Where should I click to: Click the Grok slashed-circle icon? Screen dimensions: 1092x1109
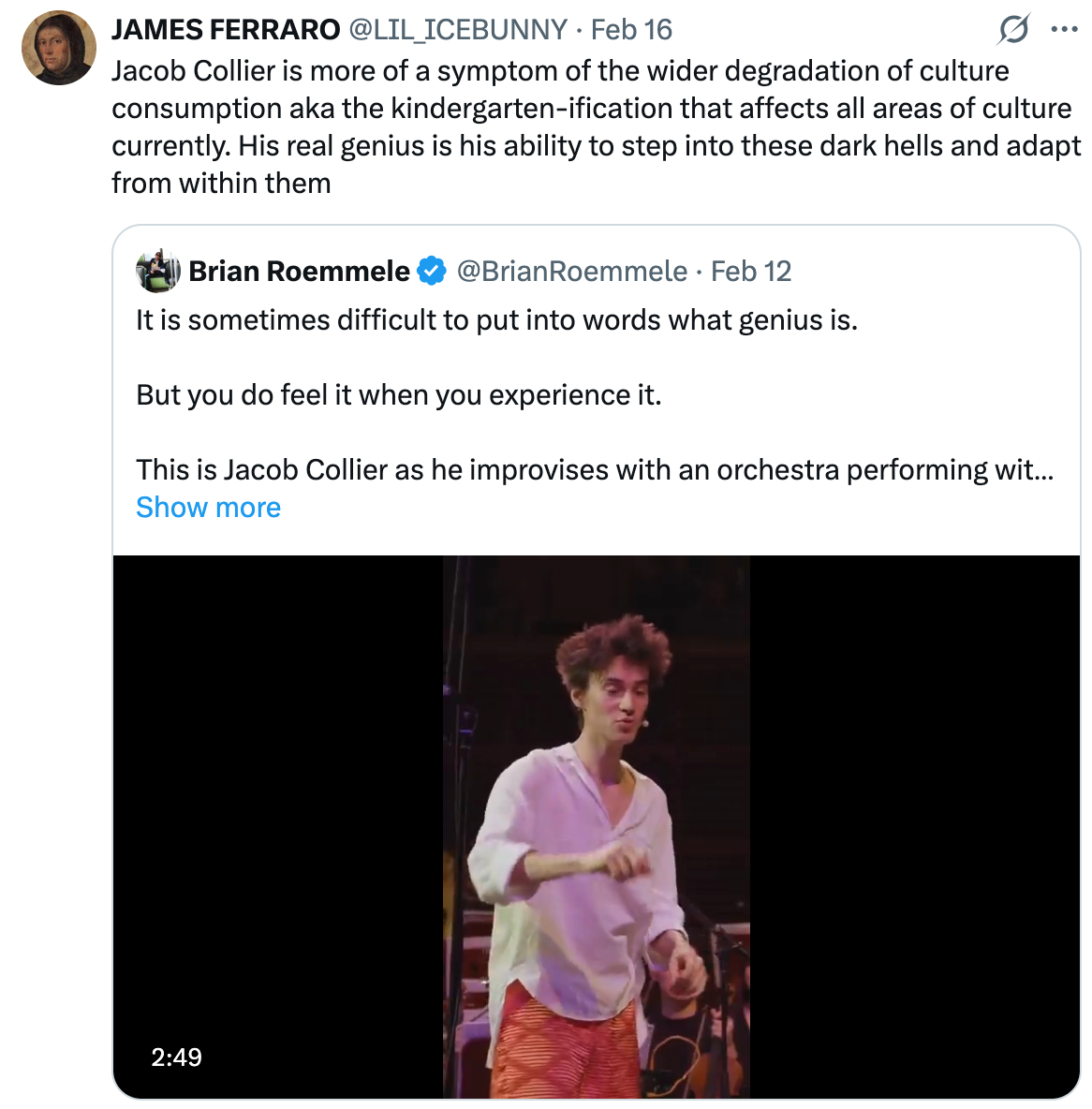click(1012, 30)
